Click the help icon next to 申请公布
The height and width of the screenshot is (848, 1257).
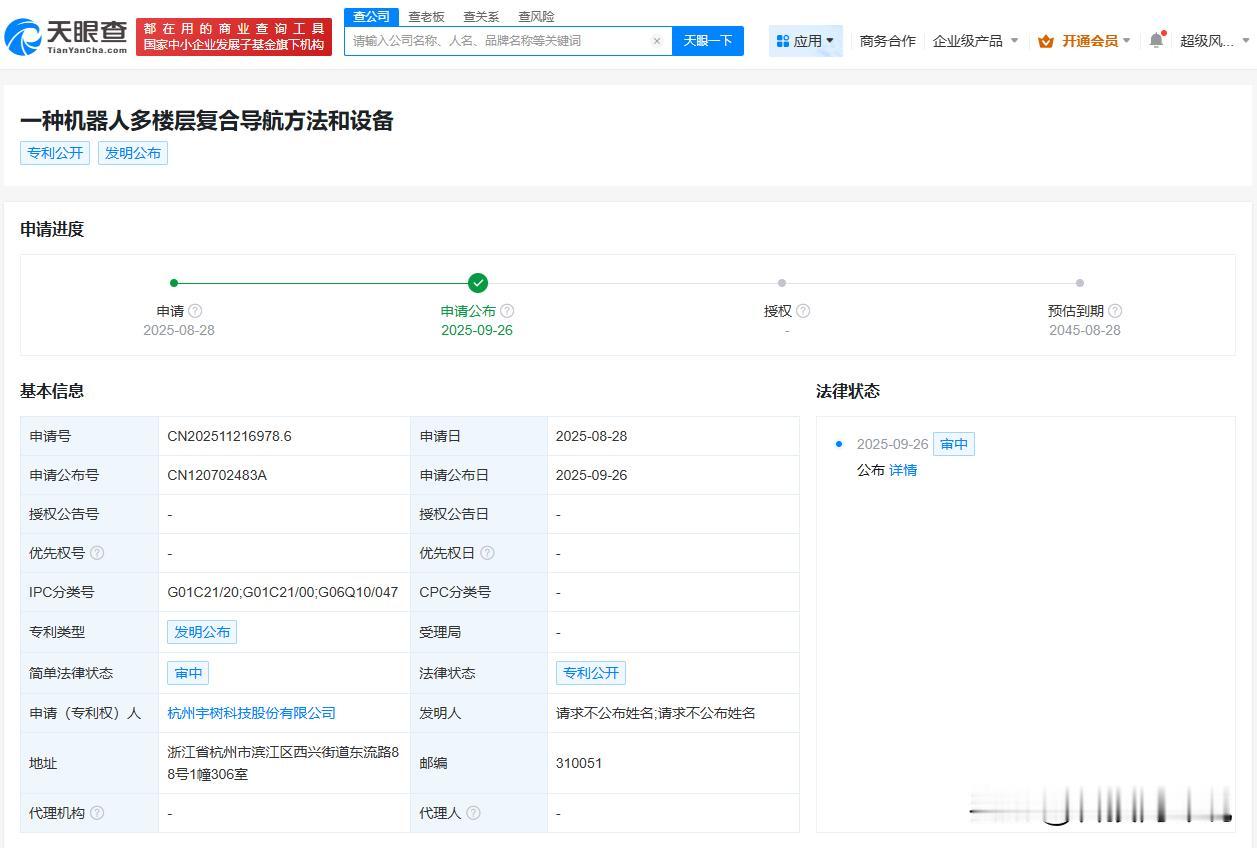507,311
